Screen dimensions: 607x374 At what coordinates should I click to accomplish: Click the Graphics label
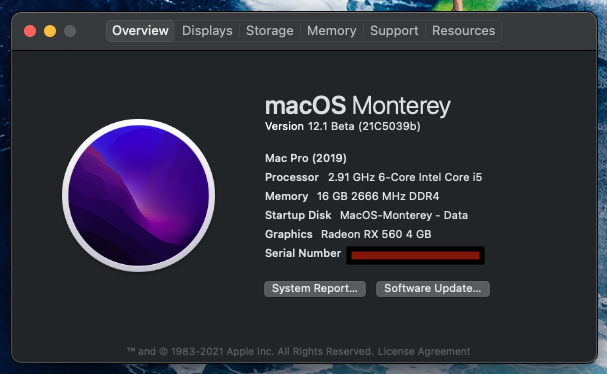(288, 234)
